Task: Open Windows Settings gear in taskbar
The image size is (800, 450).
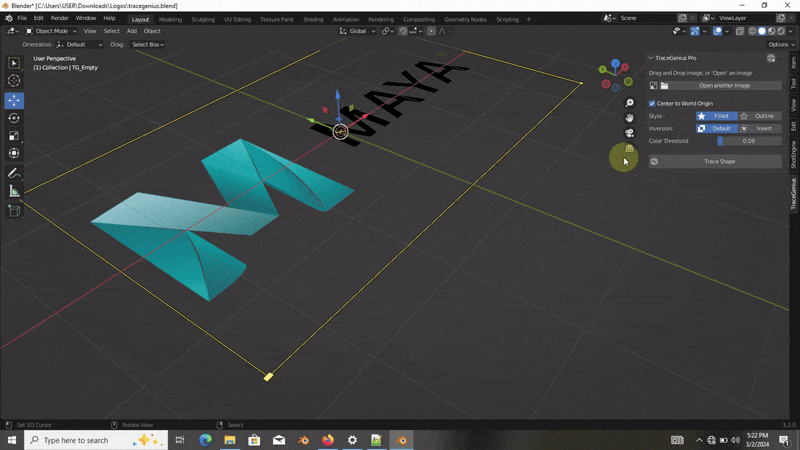Action: click(x=352, y=440)
